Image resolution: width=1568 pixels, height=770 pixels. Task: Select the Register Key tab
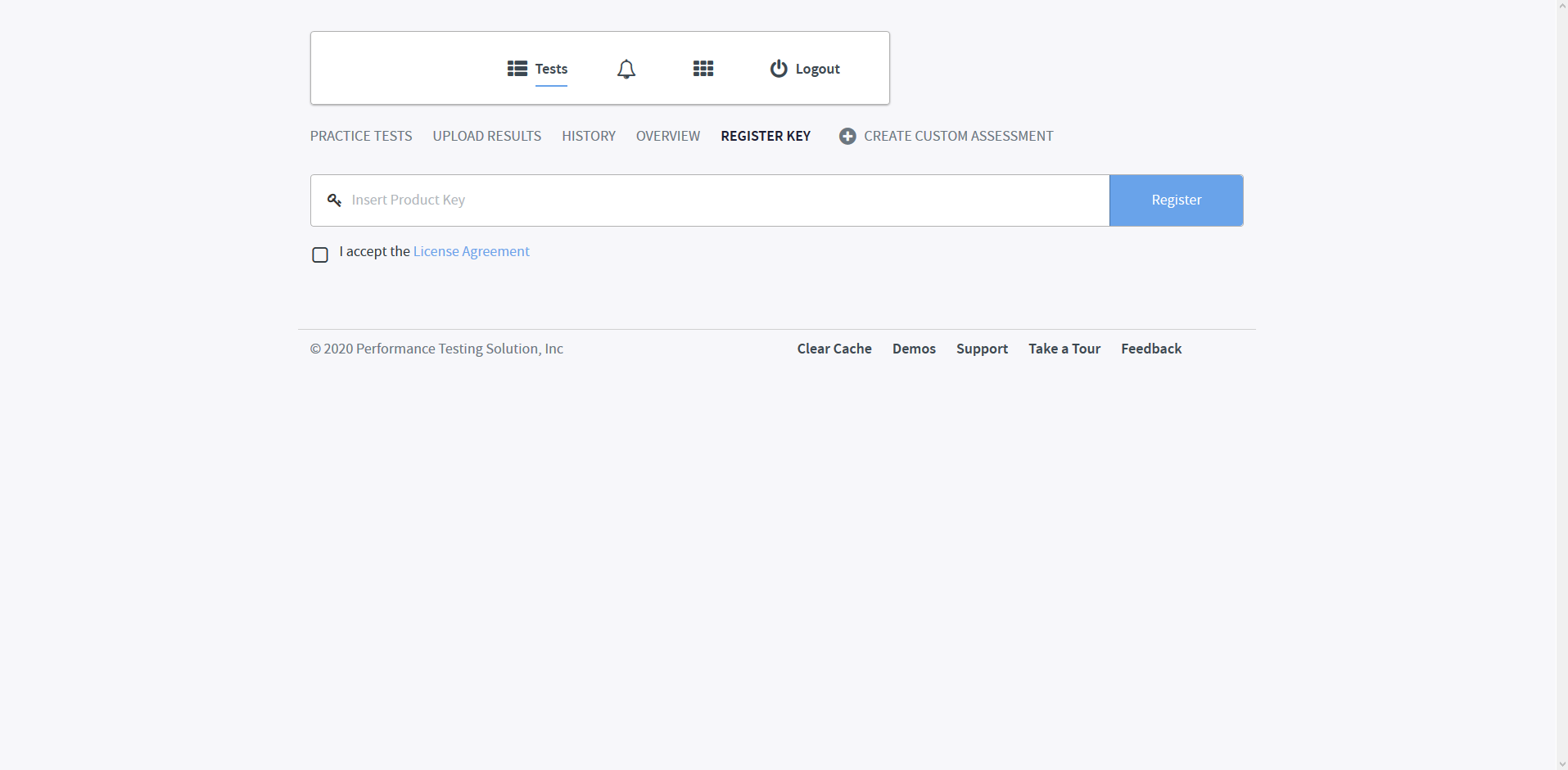[766, 136]
